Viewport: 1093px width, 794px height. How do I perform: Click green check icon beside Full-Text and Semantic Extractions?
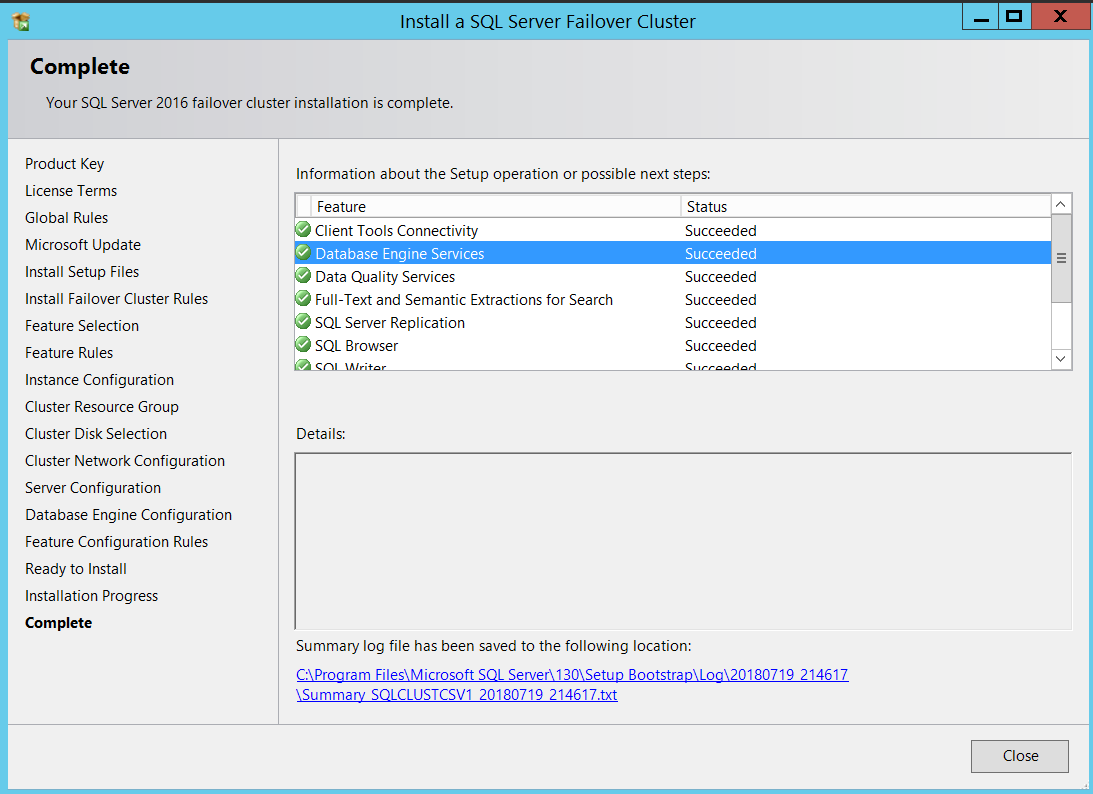coord(304,299)
